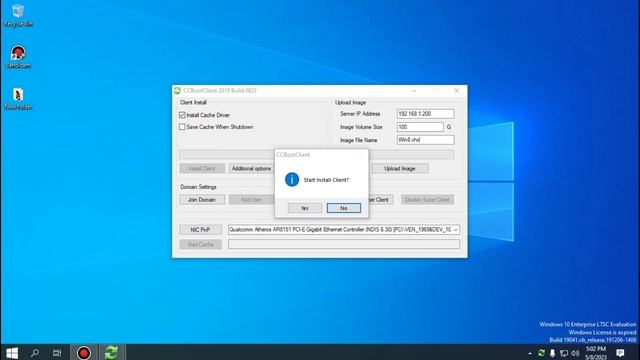Open the notification center icon

point(620,353)
